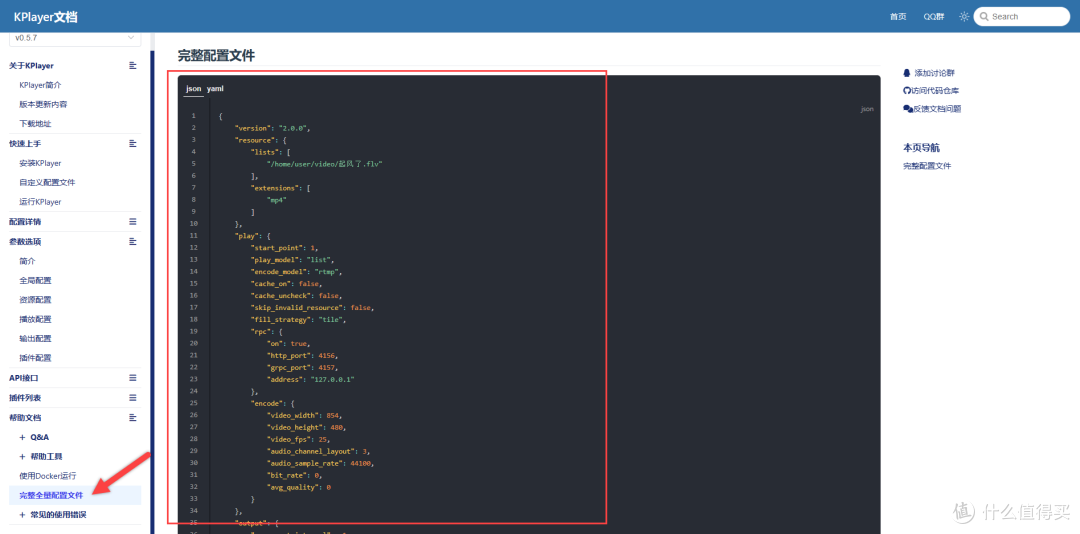Open 使用Docker运行 sidebar page
The image size is (1080, 534).
tap(48, 476)
